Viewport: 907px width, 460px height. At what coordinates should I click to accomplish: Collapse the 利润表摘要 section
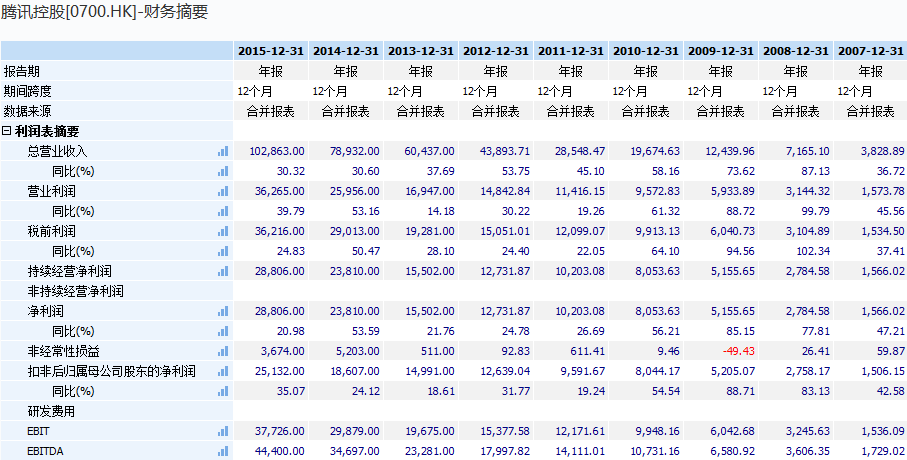(7, 131)
